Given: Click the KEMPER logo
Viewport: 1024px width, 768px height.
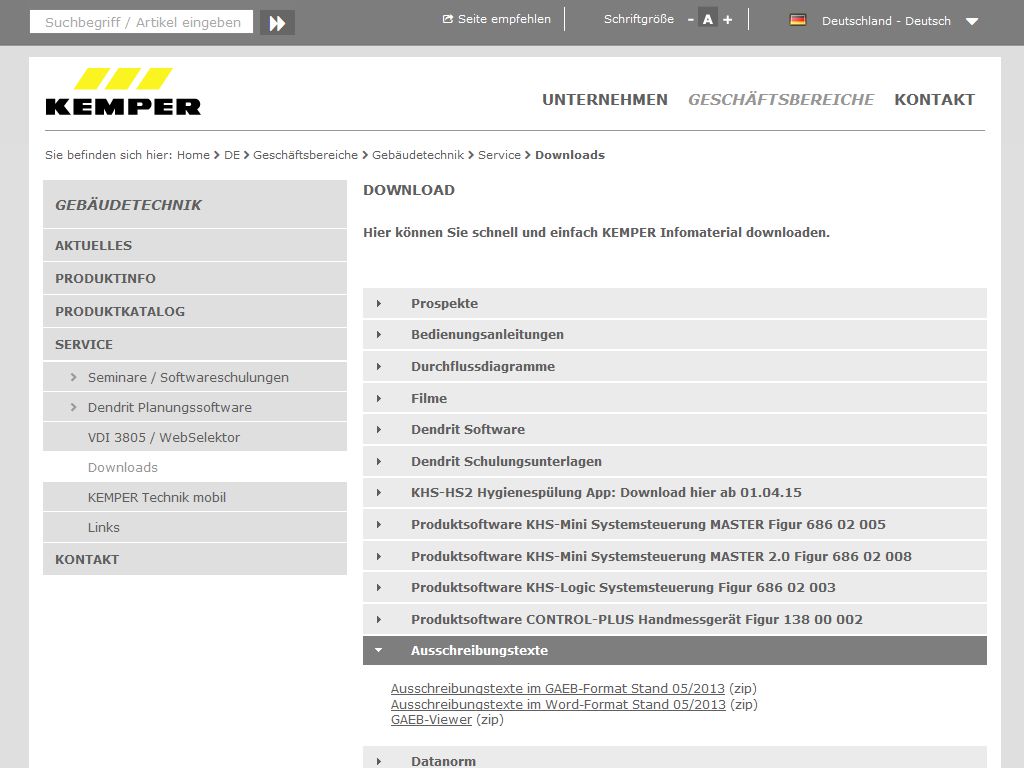Looking at the screenshot, I should [x=123, y=92].
